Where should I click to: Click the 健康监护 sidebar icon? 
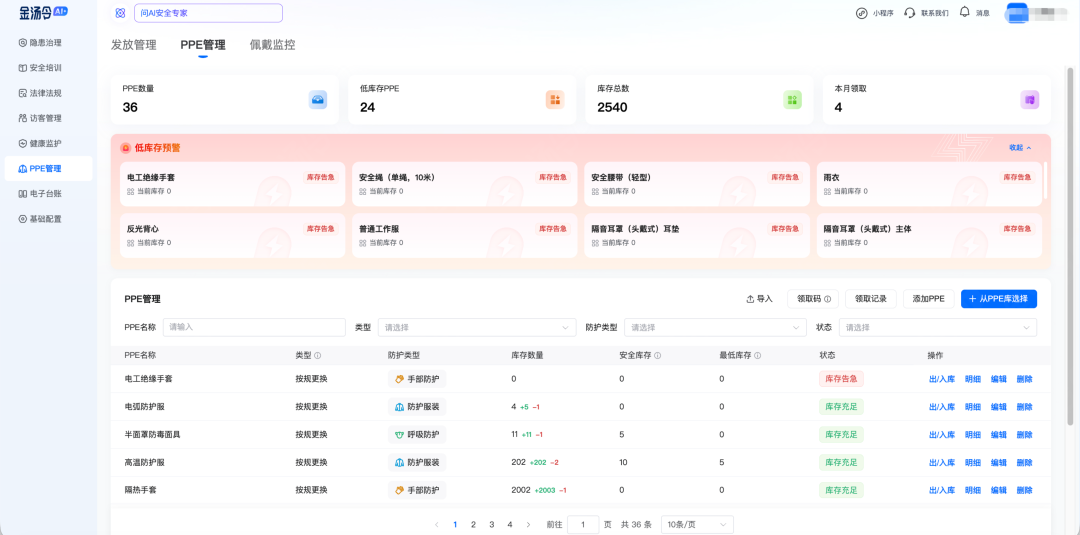click(x=23, y=143)
